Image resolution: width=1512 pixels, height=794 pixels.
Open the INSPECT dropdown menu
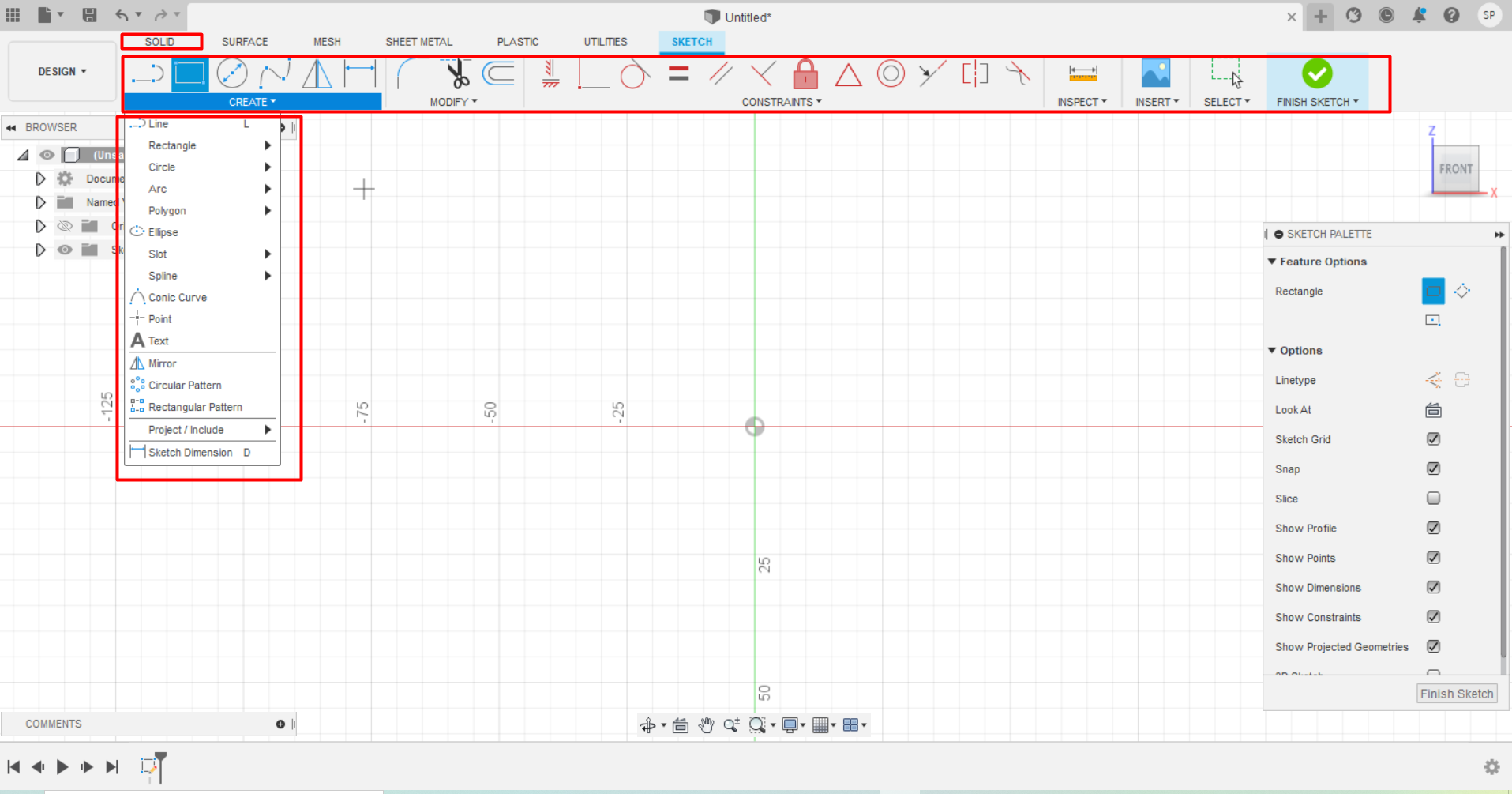[x=1082, y=102]
